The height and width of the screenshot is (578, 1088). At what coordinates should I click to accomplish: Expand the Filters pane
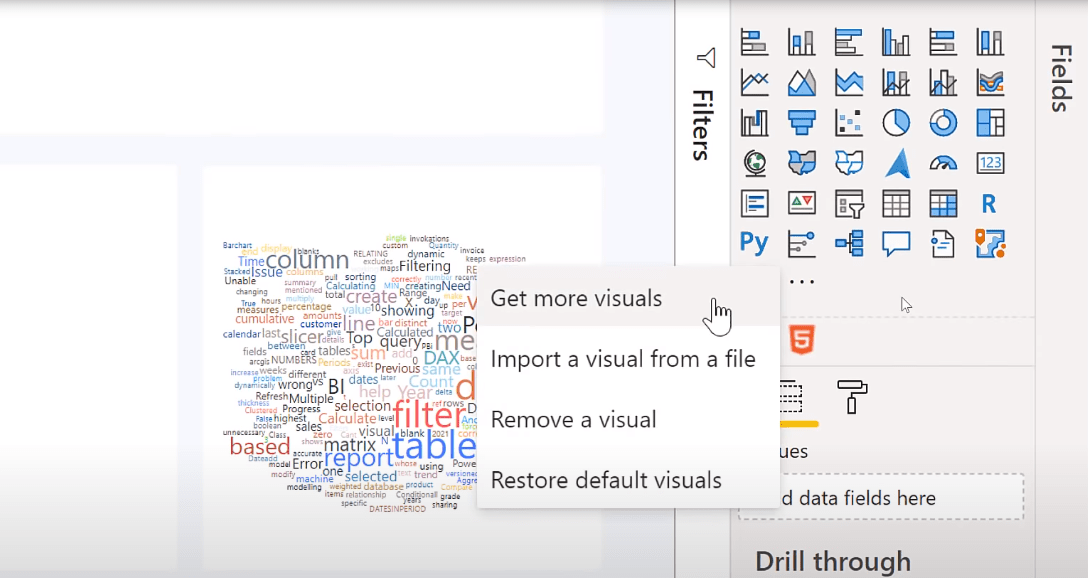pos(703,125)
